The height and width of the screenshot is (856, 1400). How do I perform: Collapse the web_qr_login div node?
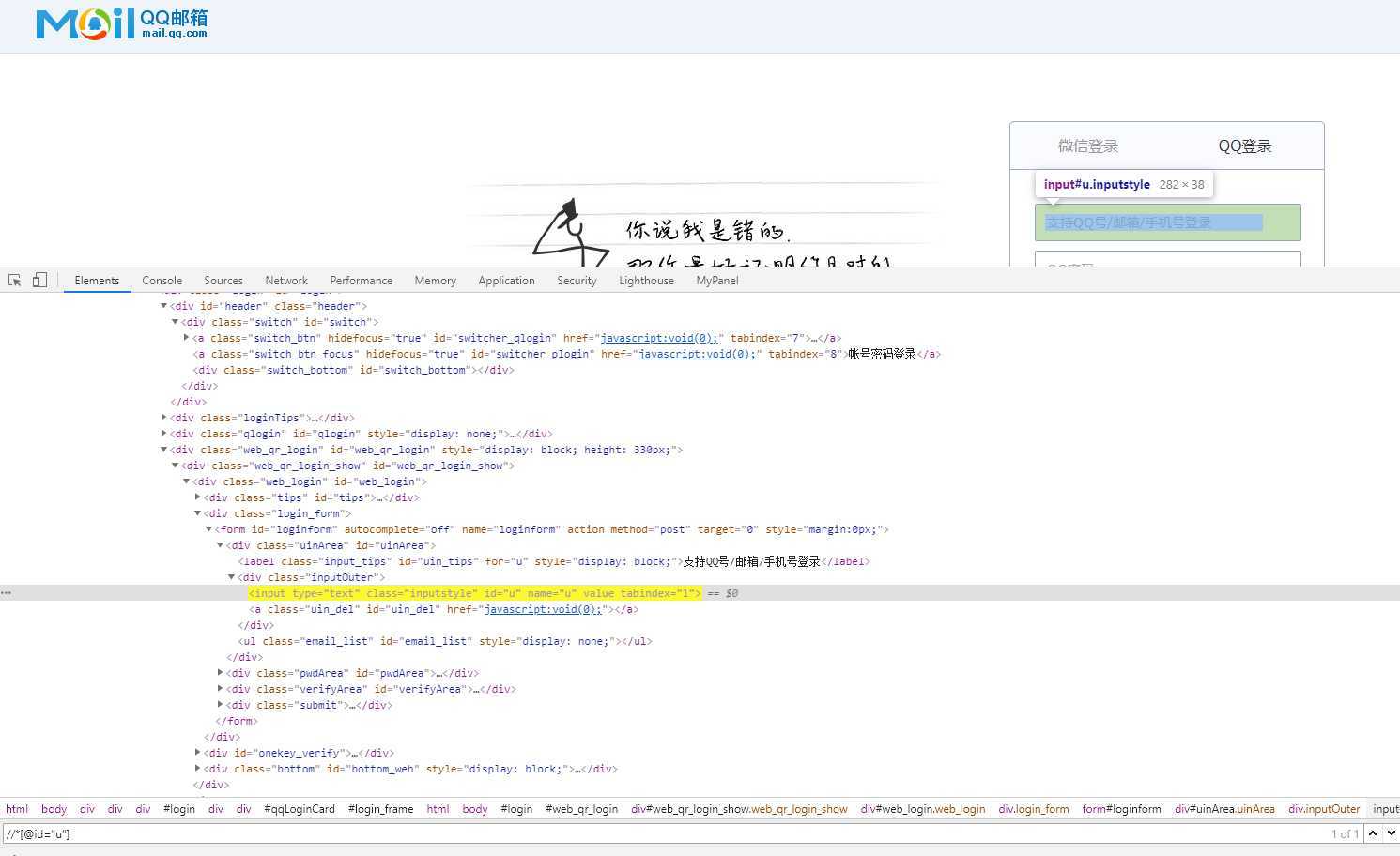click(163, 450)
